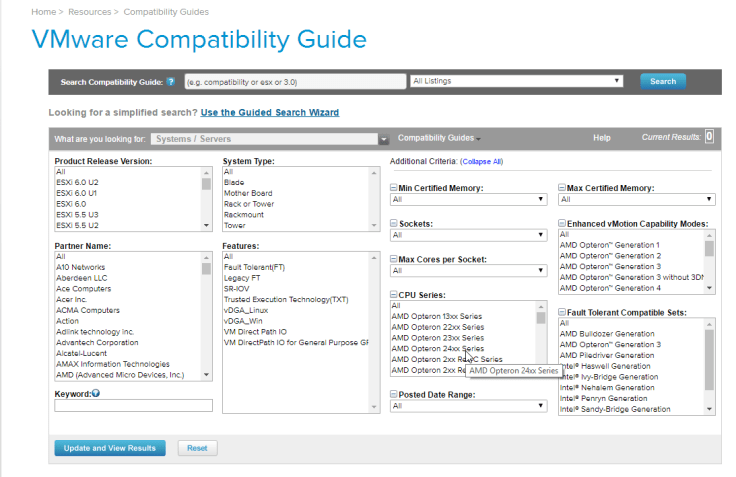Open the Min Certified Memory dropdown
Image resolution: width=736 pixels, height=477 pixels.
click(x=468, y=199)
